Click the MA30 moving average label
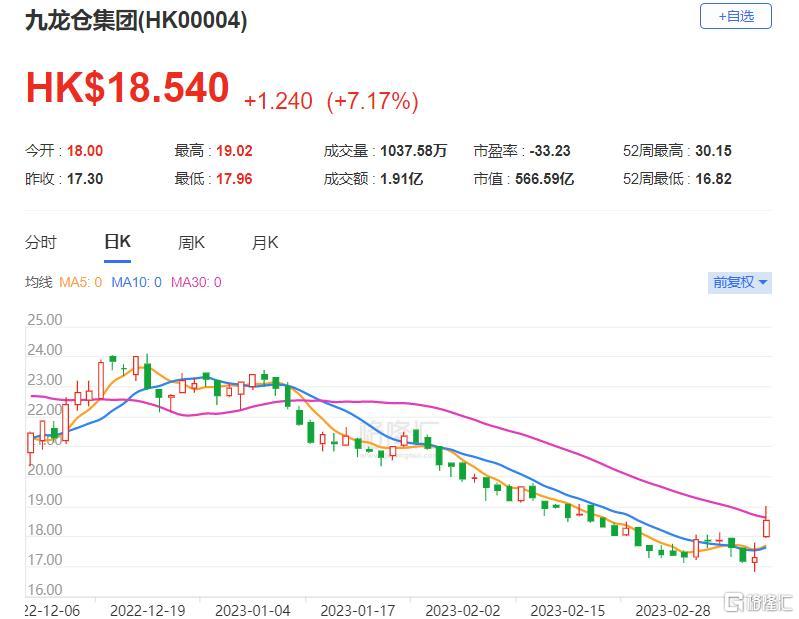The height and width of the screenshot is (619, 799). (x=196, y=282)
